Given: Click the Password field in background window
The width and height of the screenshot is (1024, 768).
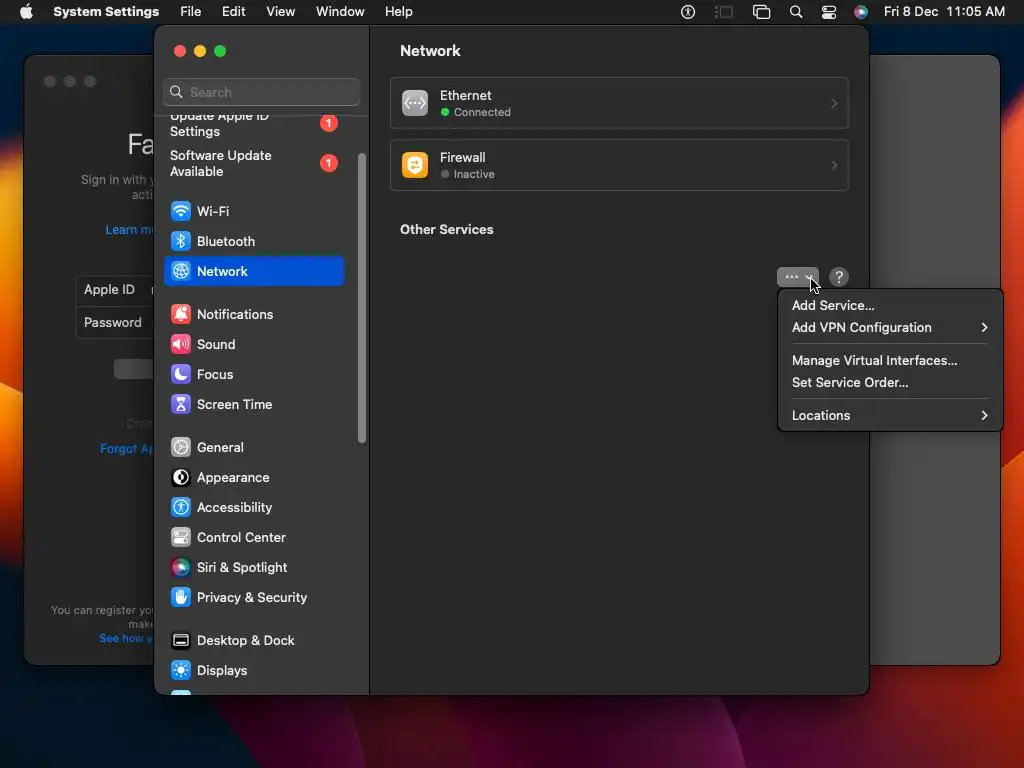Looking at the screenshot, I should tap(115, 323).
